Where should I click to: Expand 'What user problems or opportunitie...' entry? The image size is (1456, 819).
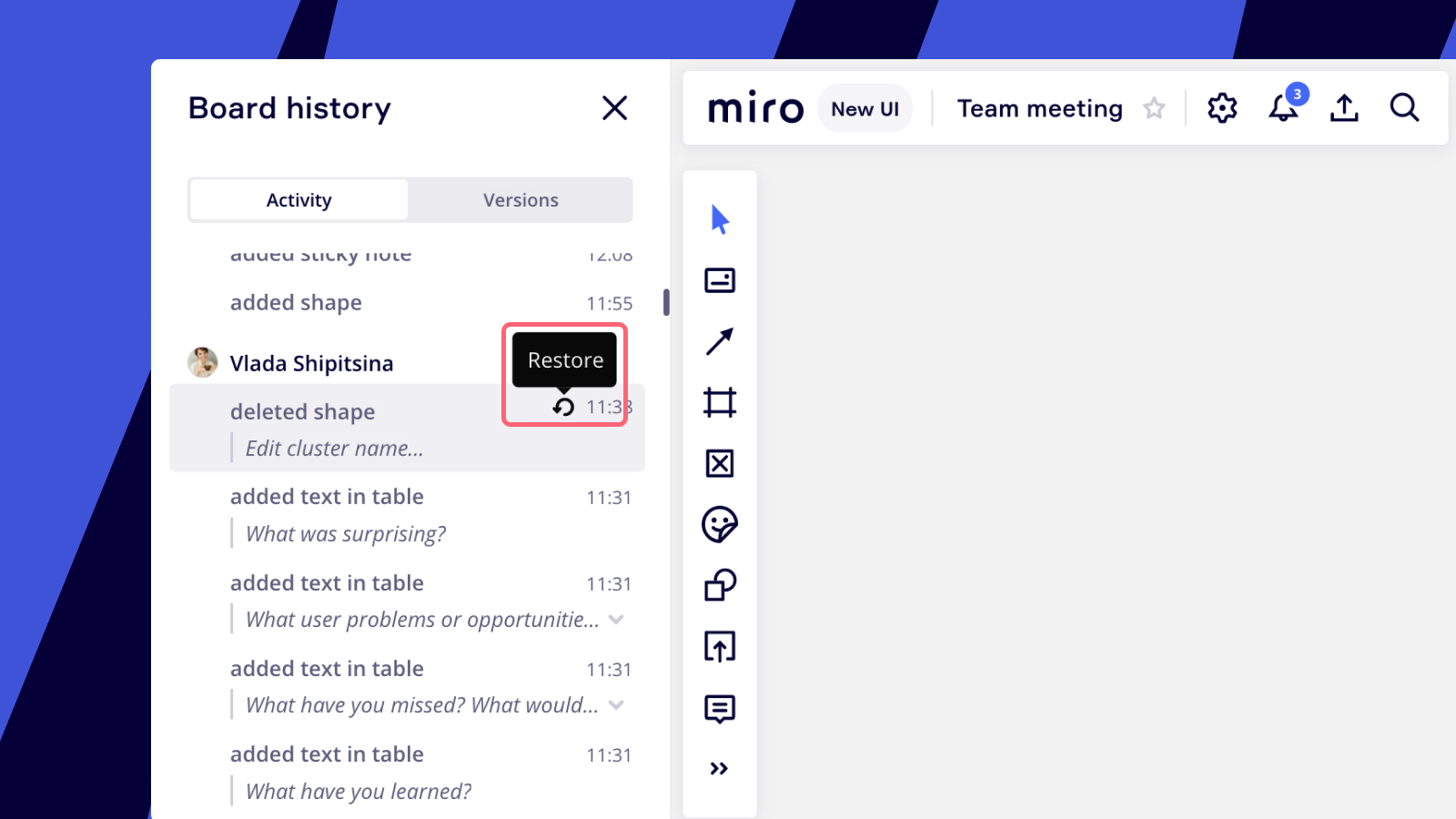coord(616,620)
